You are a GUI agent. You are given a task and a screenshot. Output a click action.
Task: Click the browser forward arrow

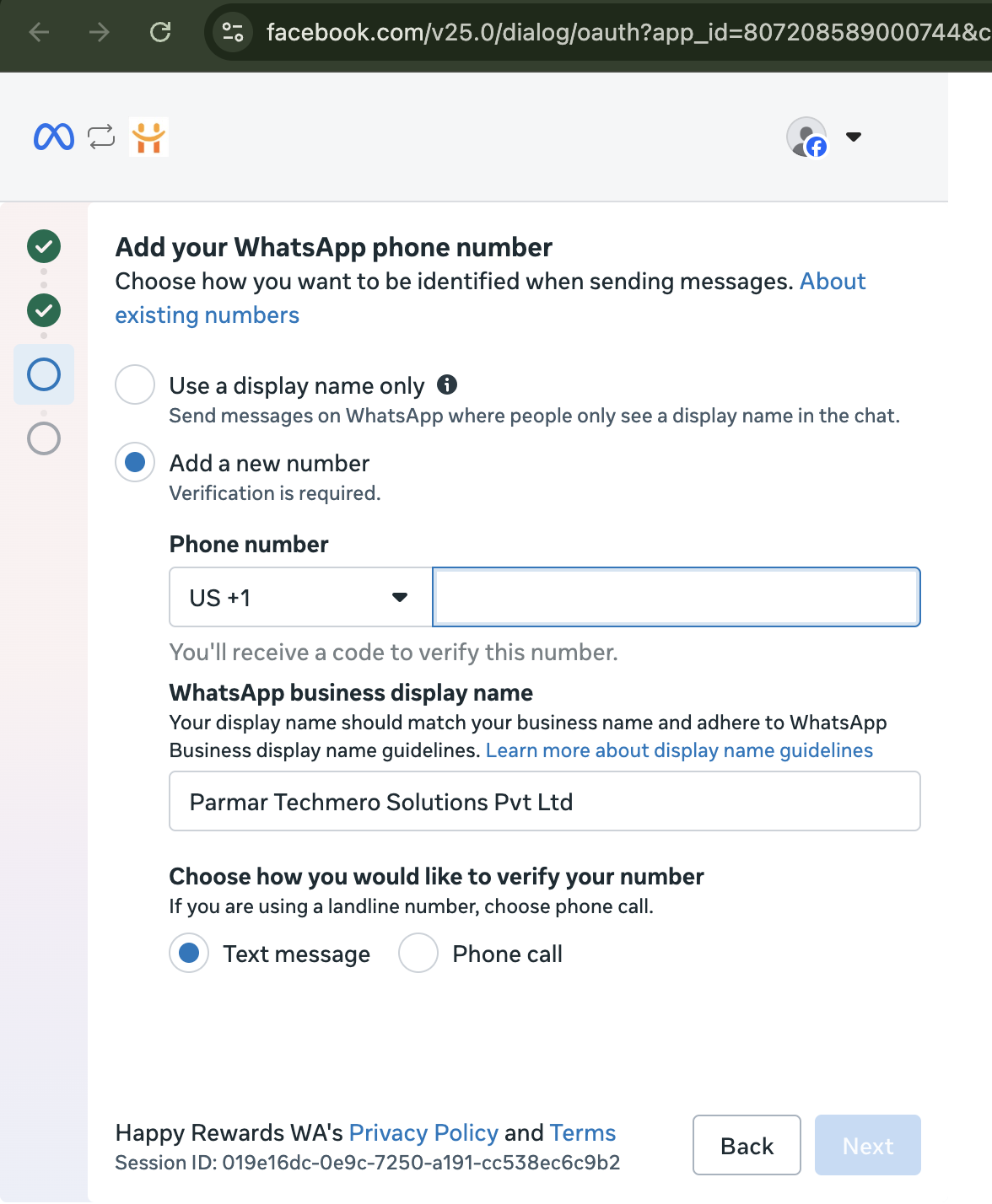[100, 32]
